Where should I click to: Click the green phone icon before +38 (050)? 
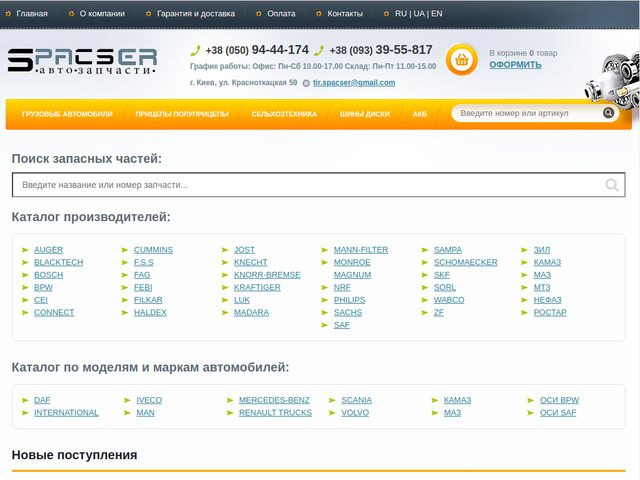[x=196, y=51]
